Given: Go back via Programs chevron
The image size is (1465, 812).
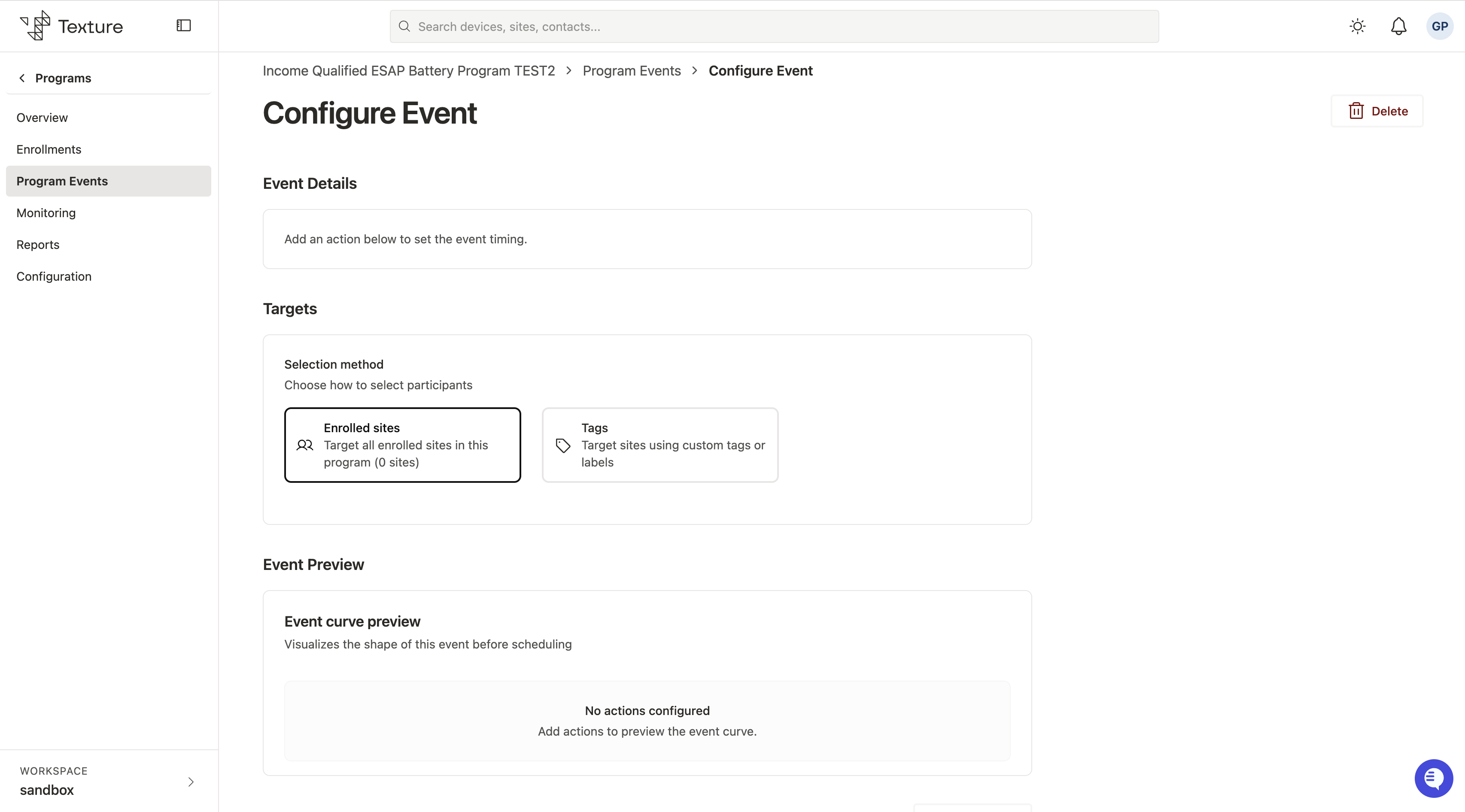Looking at the screenshot, I should 22,78.
